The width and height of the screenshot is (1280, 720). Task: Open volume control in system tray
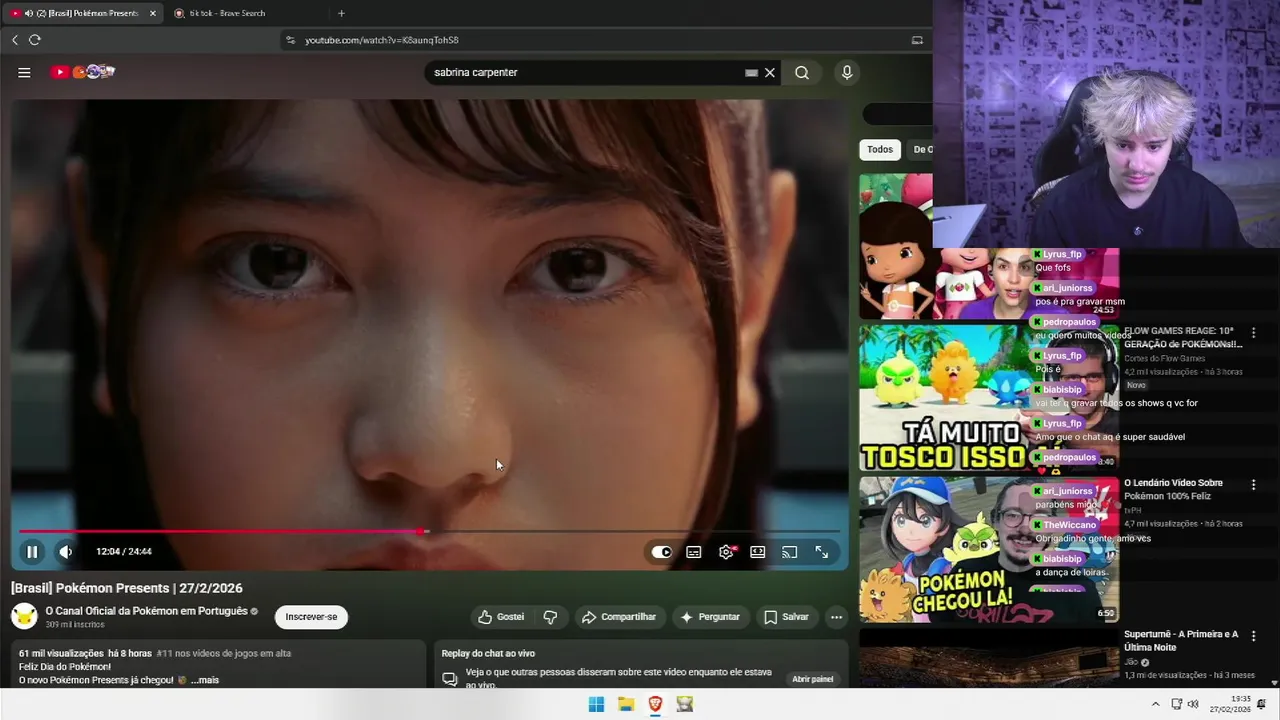click(1193, 704)
